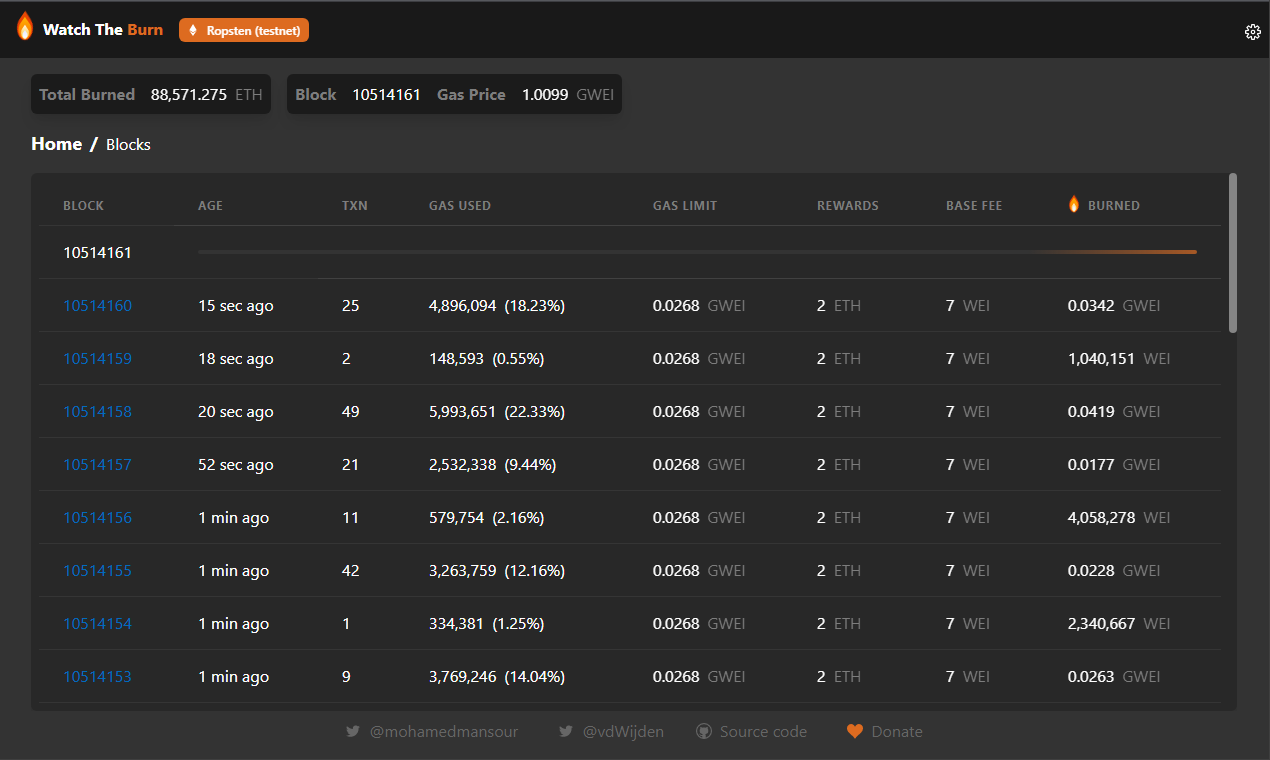This screenshot has width=1270, height=760.
Task: Click burned value 0.0263 GWEI
Action: click(1114, 677)
